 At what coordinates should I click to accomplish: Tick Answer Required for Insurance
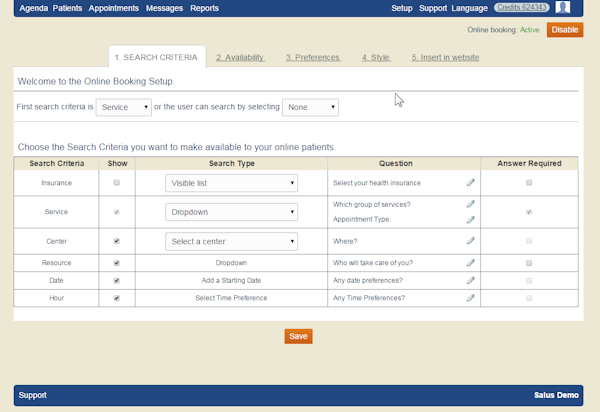(529, 182)
